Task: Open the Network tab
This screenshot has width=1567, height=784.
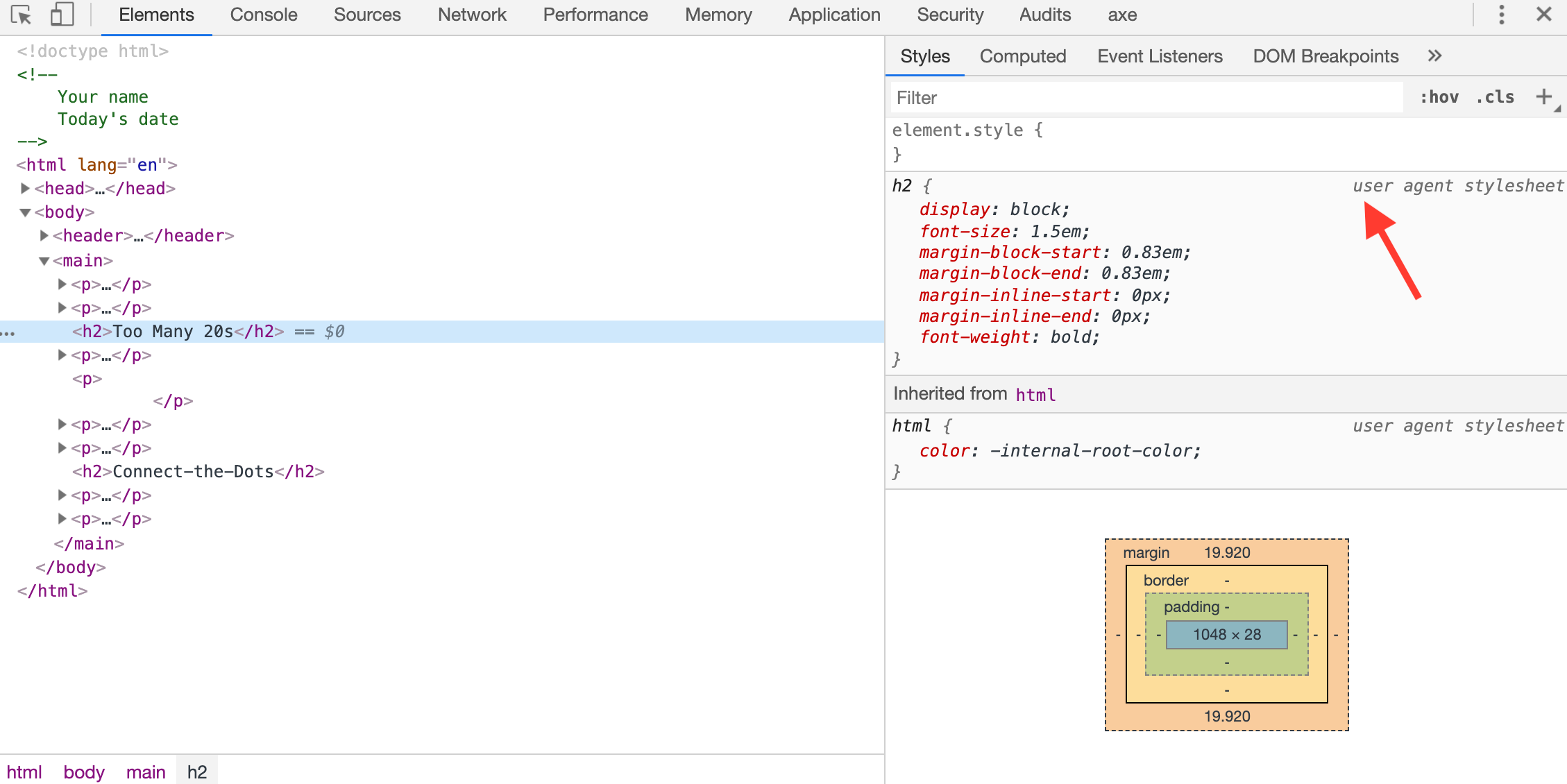Action: point(472,15)
